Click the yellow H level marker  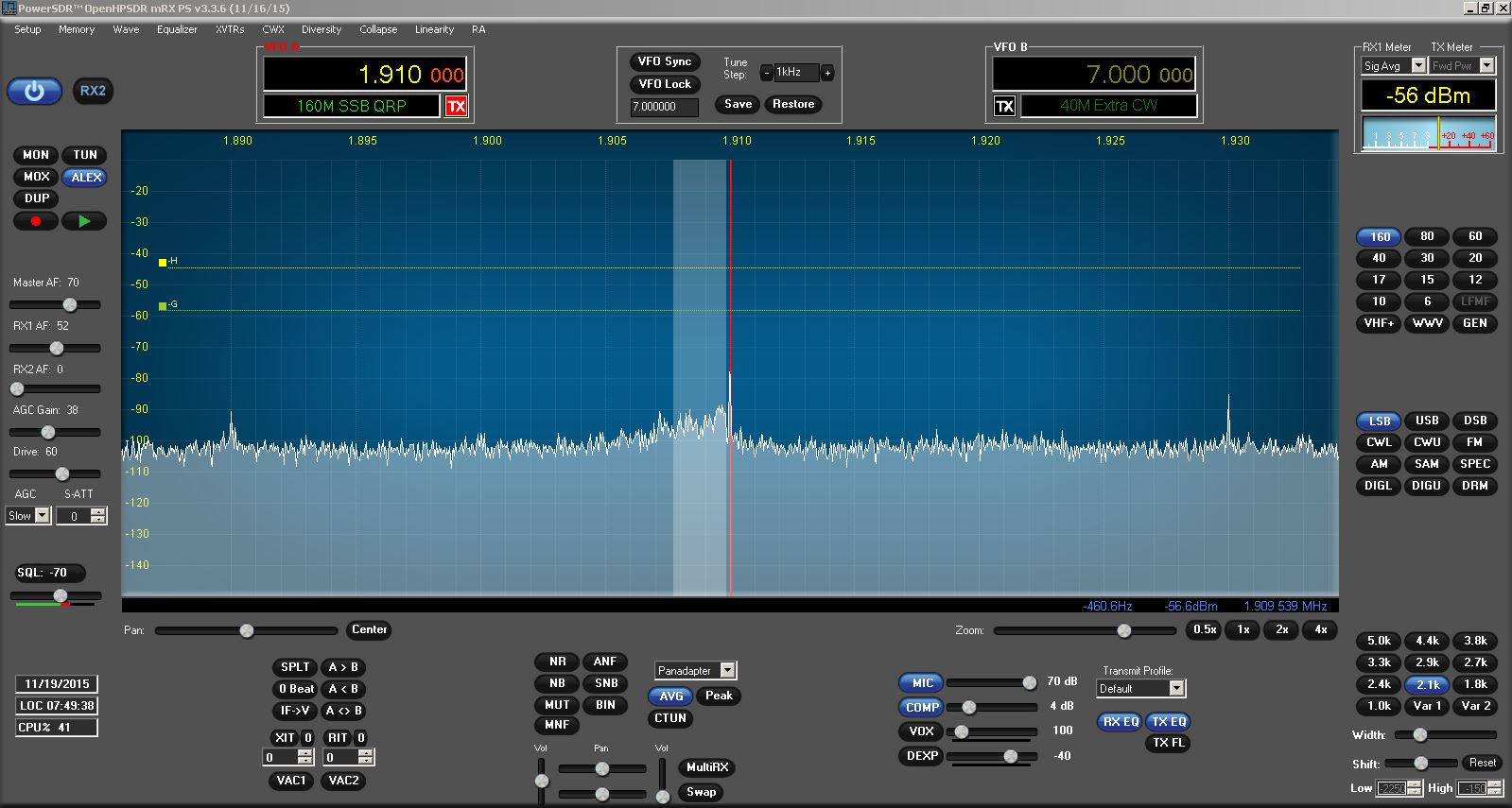tap(163, 262)
